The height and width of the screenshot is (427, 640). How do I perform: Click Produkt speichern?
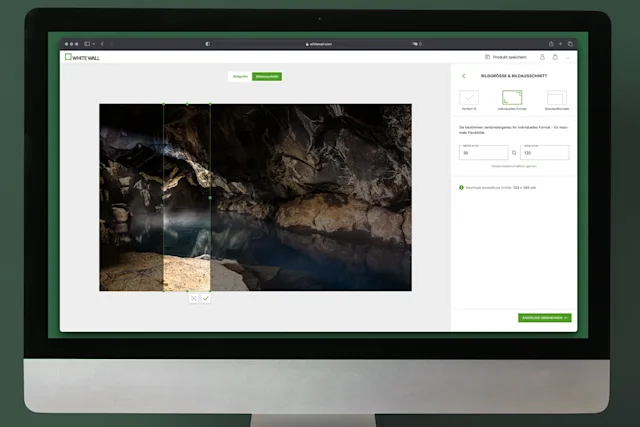[x=506, y=57]
